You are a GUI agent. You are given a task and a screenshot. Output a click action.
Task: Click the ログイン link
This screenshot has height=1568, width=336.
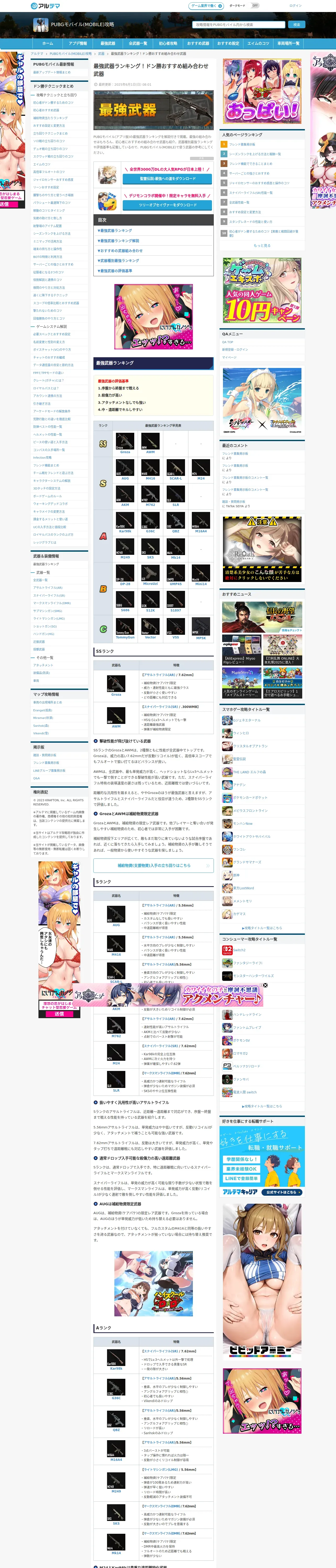295,5
